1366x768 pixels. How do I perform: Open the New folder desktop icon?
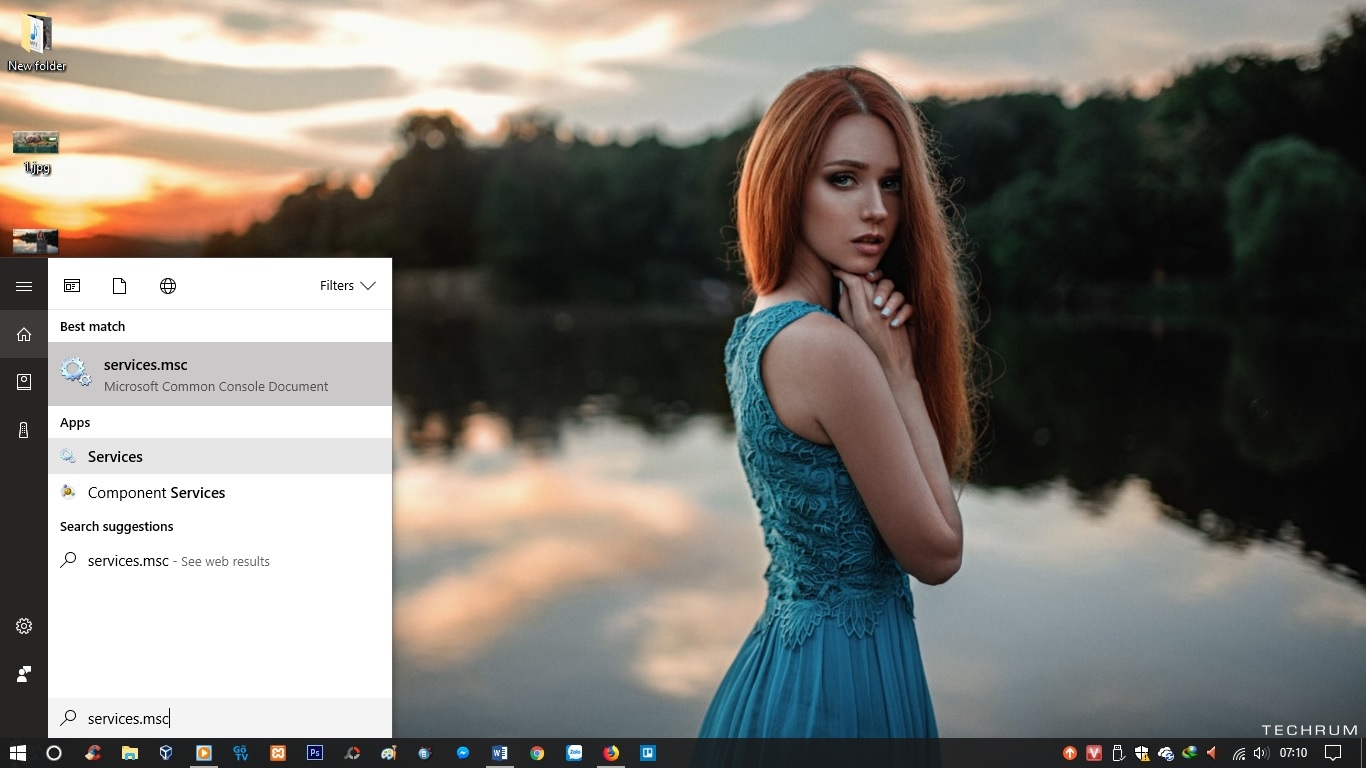tap(37, 42)
